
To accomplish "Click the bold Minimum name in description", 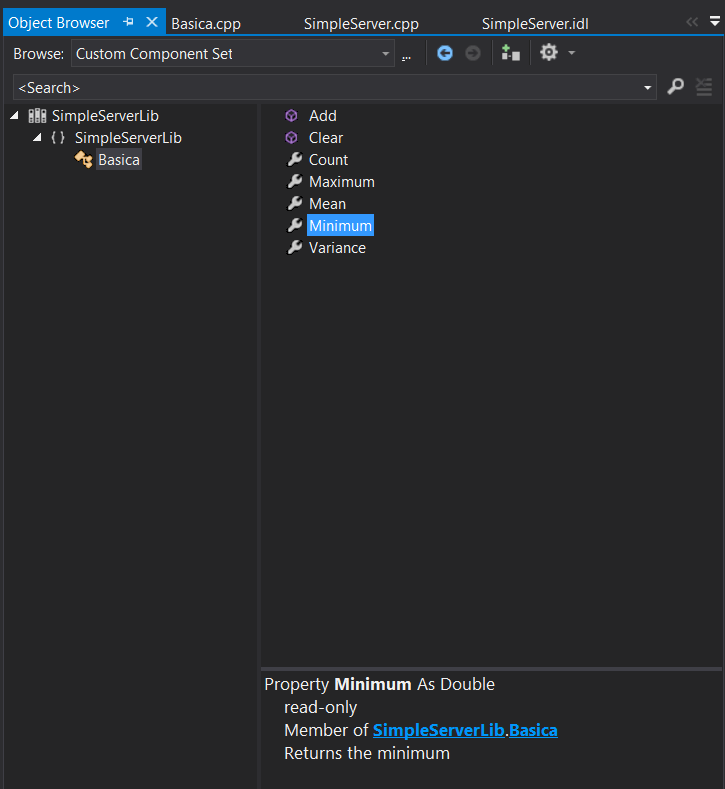I will pos(373,684).
